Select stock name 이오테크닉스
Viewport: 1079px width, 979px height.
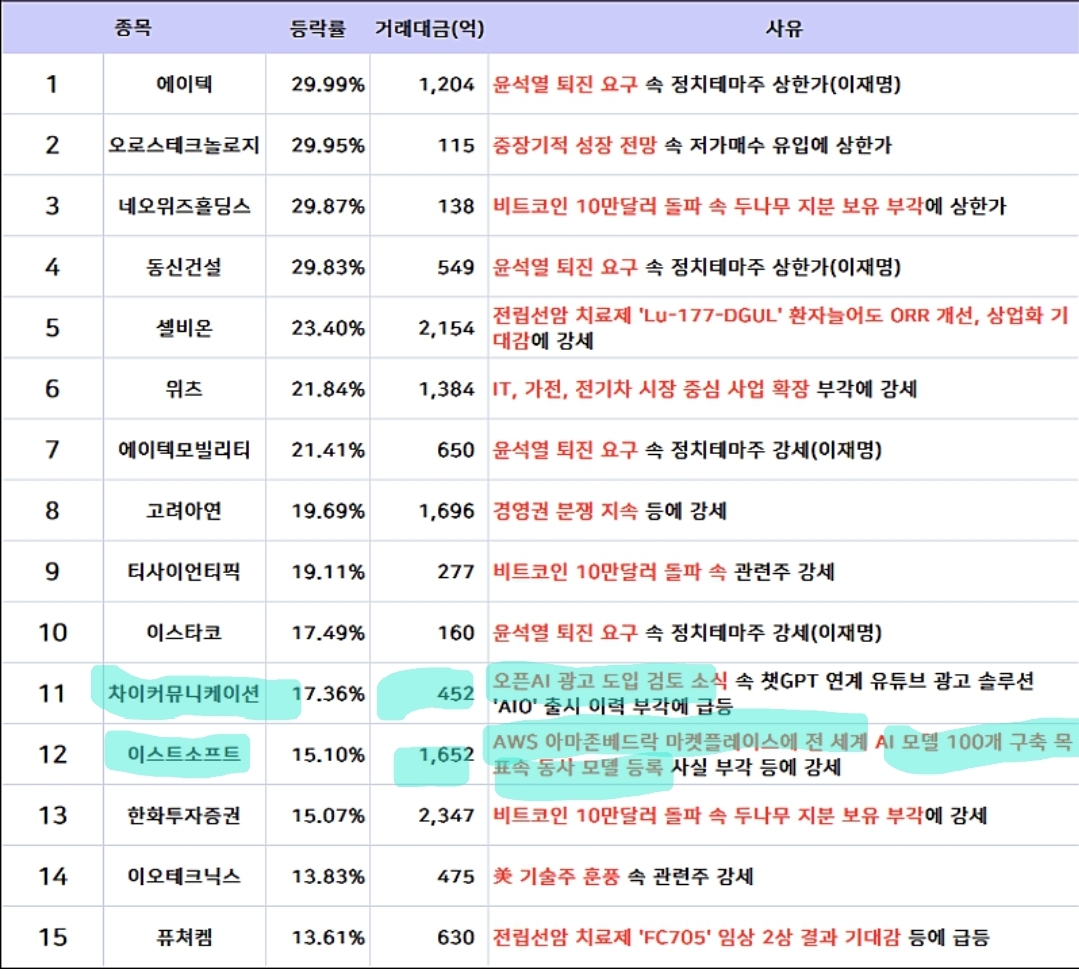pyautogui.click(x=184, y=876)
